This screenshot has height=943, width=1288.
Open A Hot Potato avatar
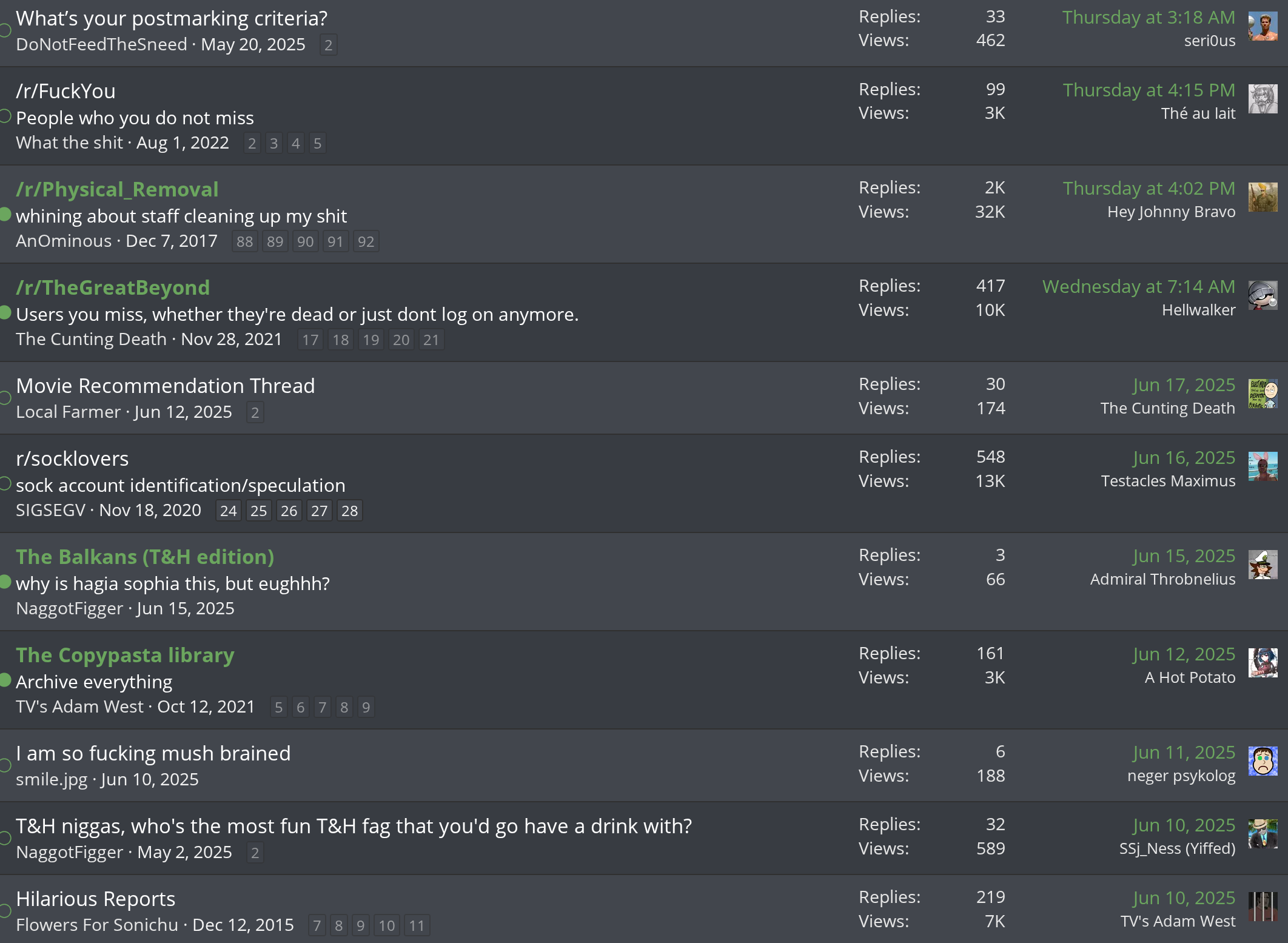[x=1263, y=663]
